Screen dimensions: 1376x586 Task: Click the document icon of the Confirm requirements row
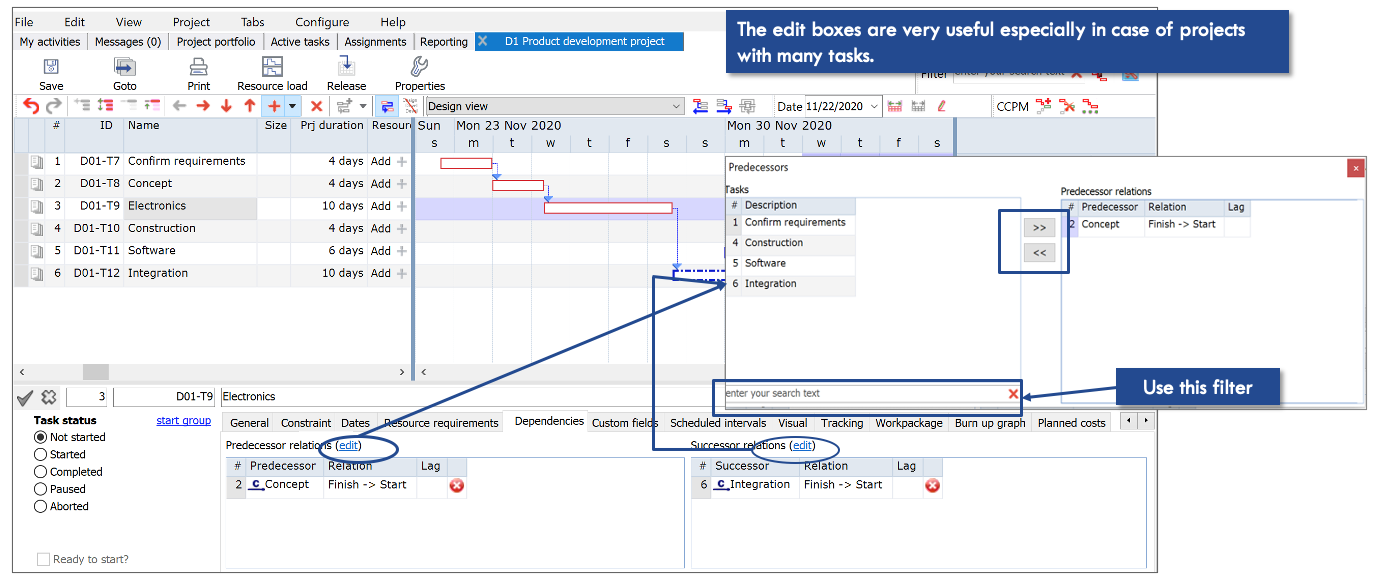click(x=37, y=162)
